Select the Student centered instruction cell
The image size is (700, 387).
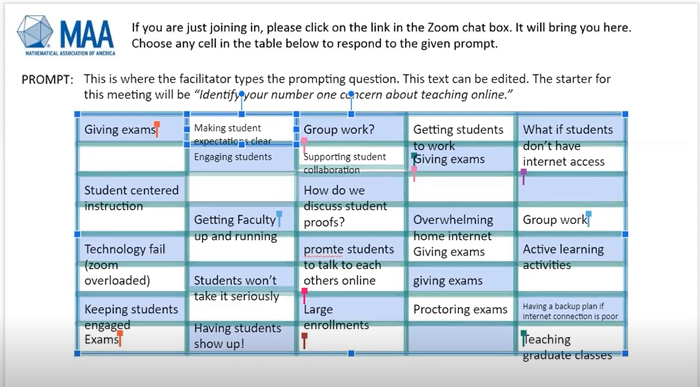(132, 198)
